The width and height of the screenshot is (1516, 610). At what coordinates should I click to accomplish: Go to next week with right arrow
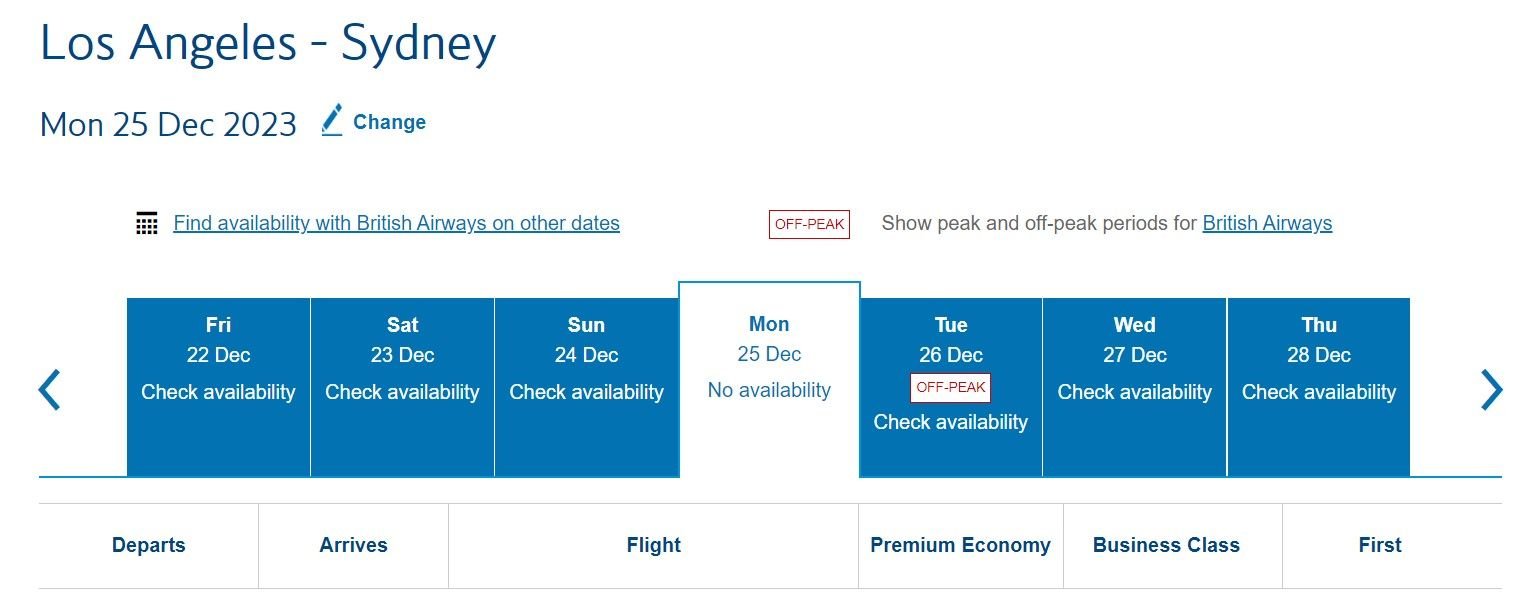point(1491,390)
